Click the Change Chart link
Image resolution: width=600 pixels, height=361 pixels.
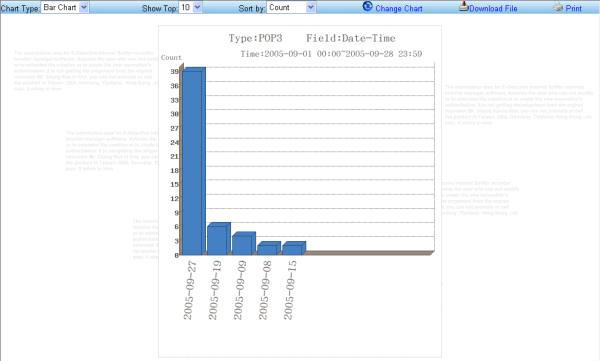pos(399,8)
